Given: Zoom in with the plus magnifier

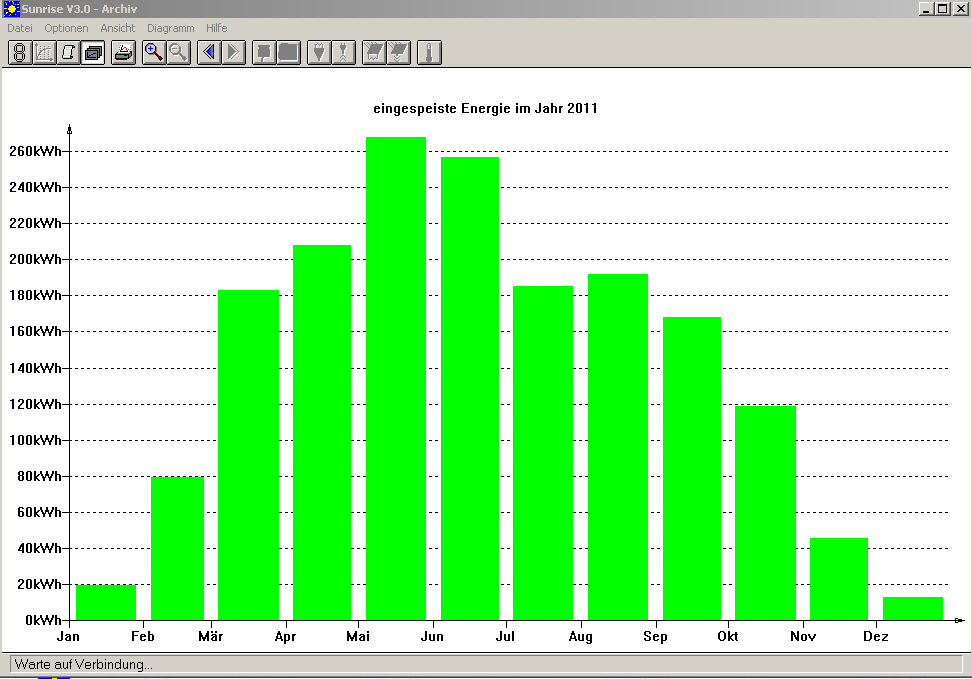Looking at the screenshot, I should 154,53.
